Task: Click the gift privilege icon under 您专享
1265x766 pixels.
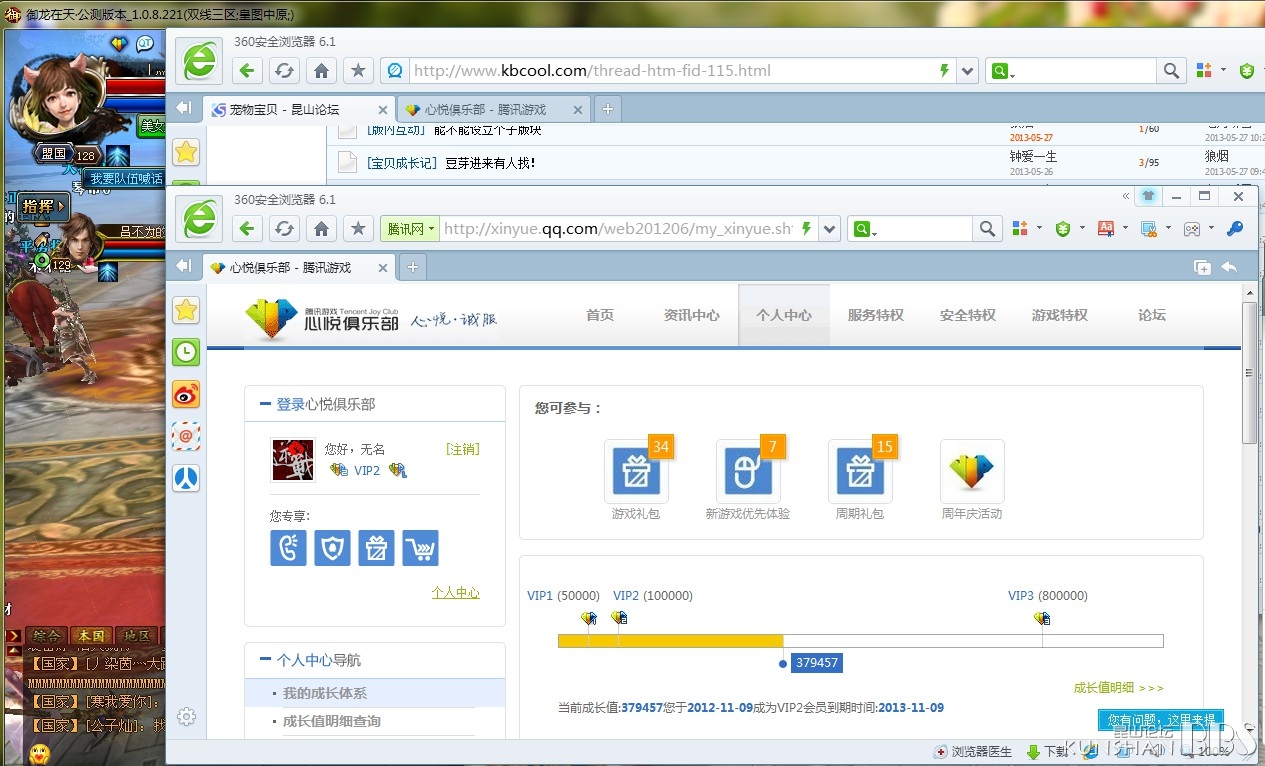Action: pyautogui.click(x=376, y=548)
